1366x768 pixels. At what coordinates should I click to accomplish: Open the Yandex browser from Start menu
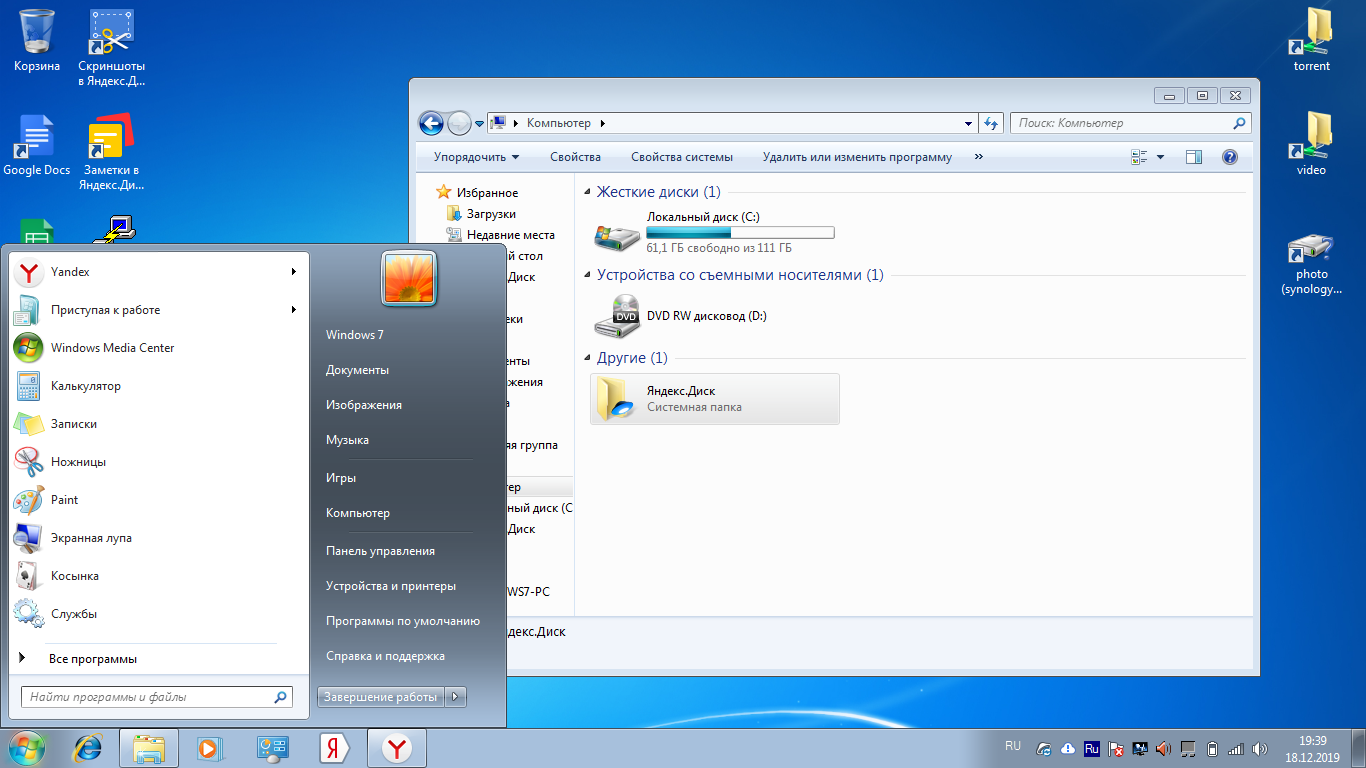(x=70, y=272)
